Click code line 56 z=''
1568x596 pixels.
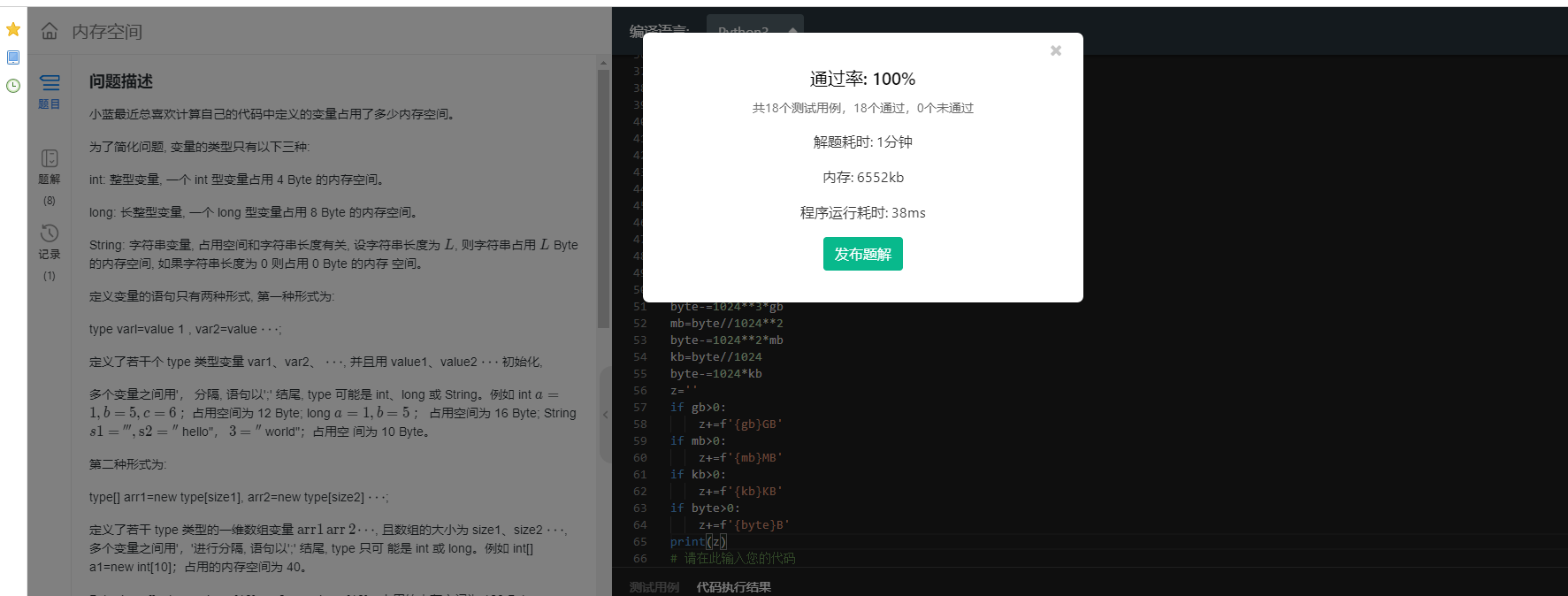(x=685, y=390)
